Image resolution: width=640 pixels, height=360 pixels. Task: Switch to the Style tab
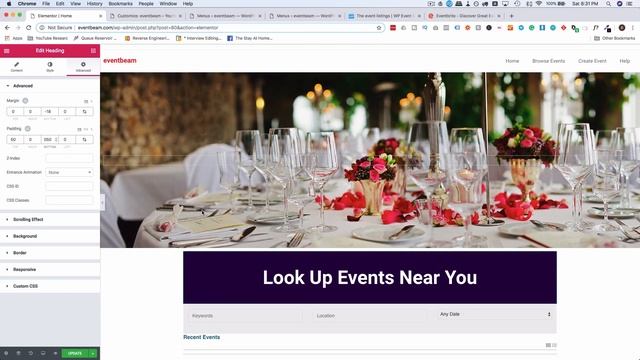pyautogui.click(x=50, y=67)
